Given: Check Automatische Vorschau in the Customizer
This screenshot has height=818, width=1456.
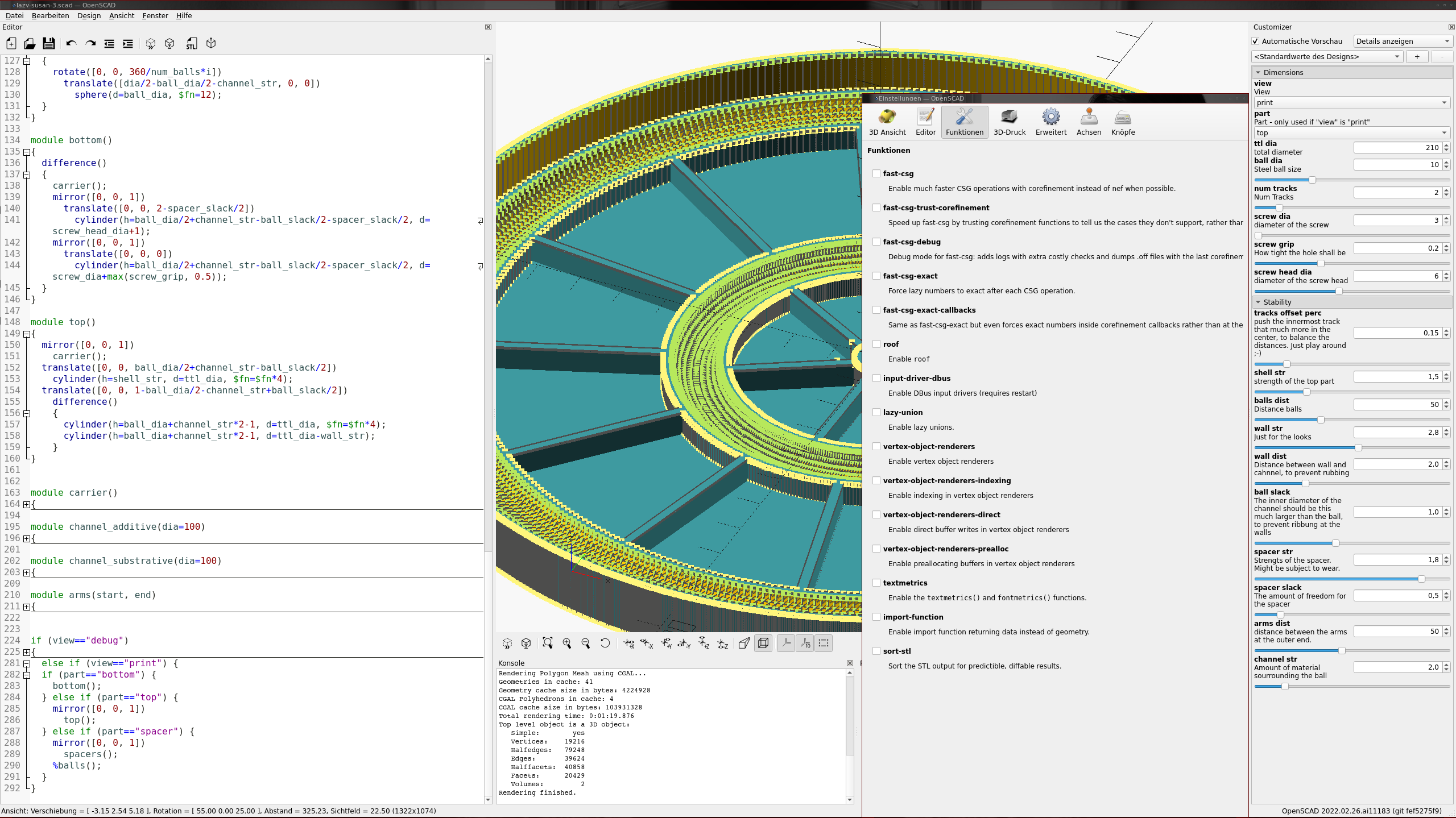Looking at the screenshot, I should tap(1255, 41).
